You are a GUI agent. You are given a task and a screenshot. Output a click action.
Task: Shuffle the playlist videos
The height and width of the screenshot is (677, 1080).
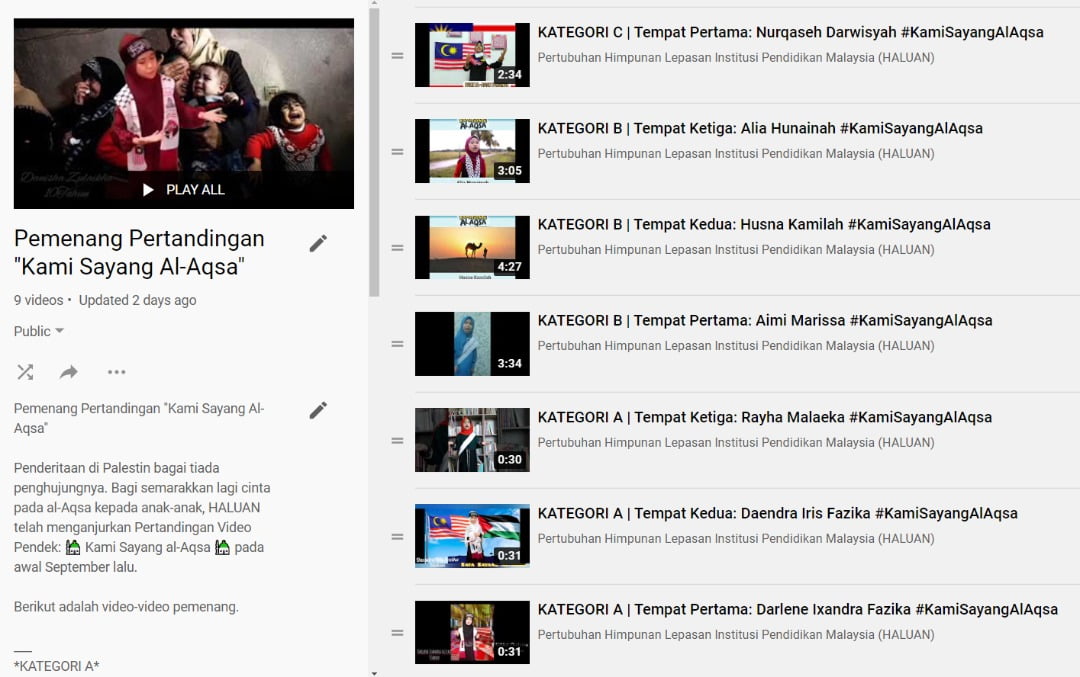(25, 373)
